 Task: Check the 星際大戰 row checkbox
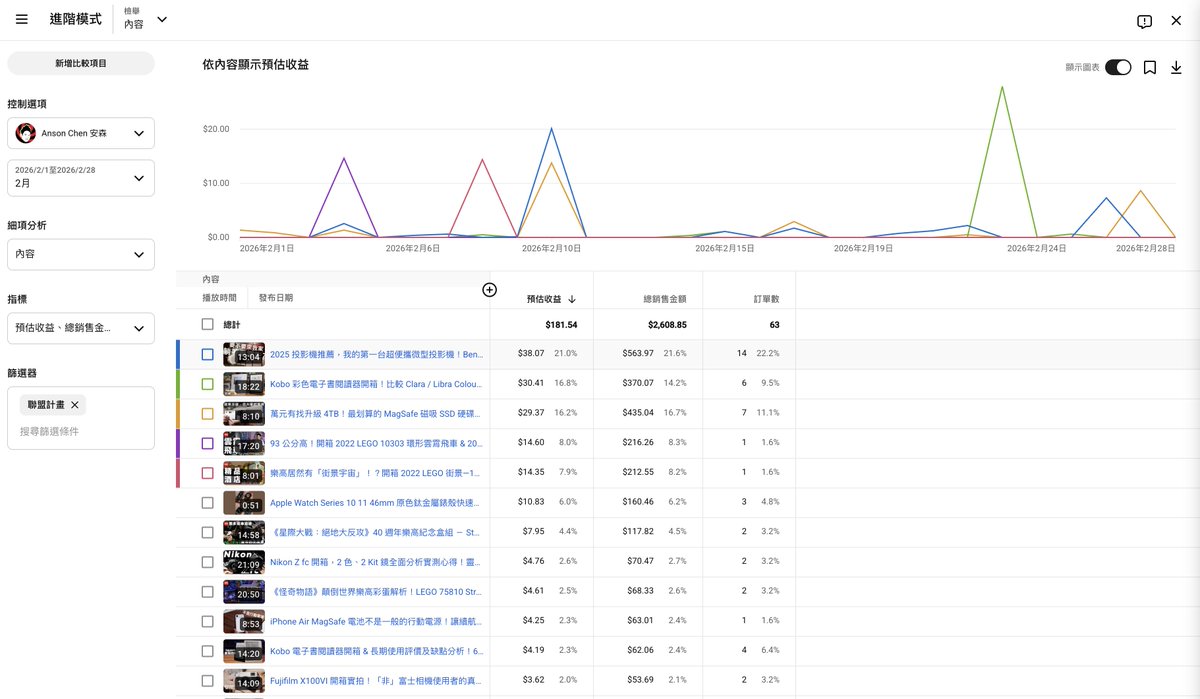click(x=207, y=532)
